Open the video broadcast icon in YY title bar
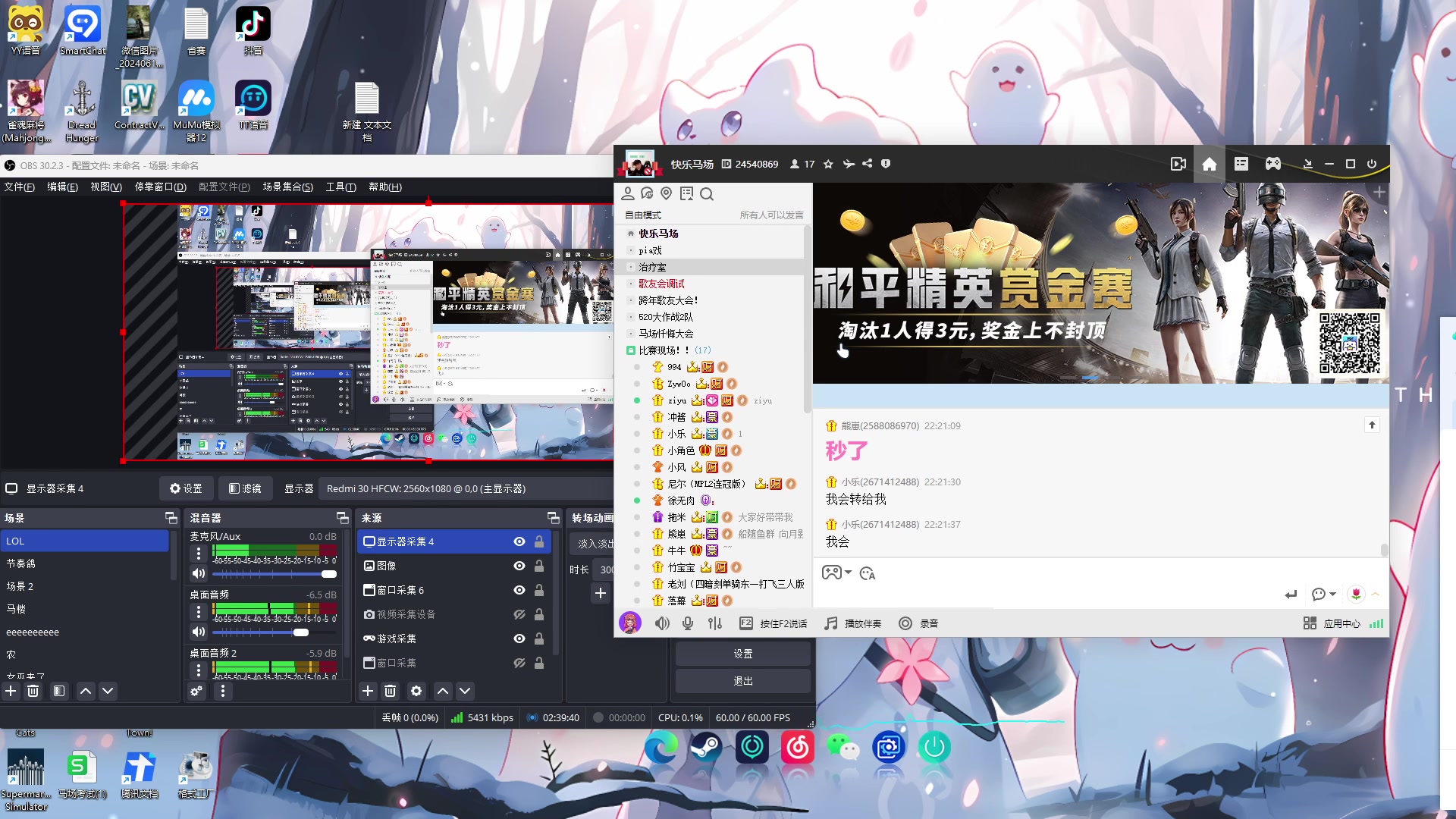The width and height of the screenshot is (1456, 819). [x=1178, y=164]
